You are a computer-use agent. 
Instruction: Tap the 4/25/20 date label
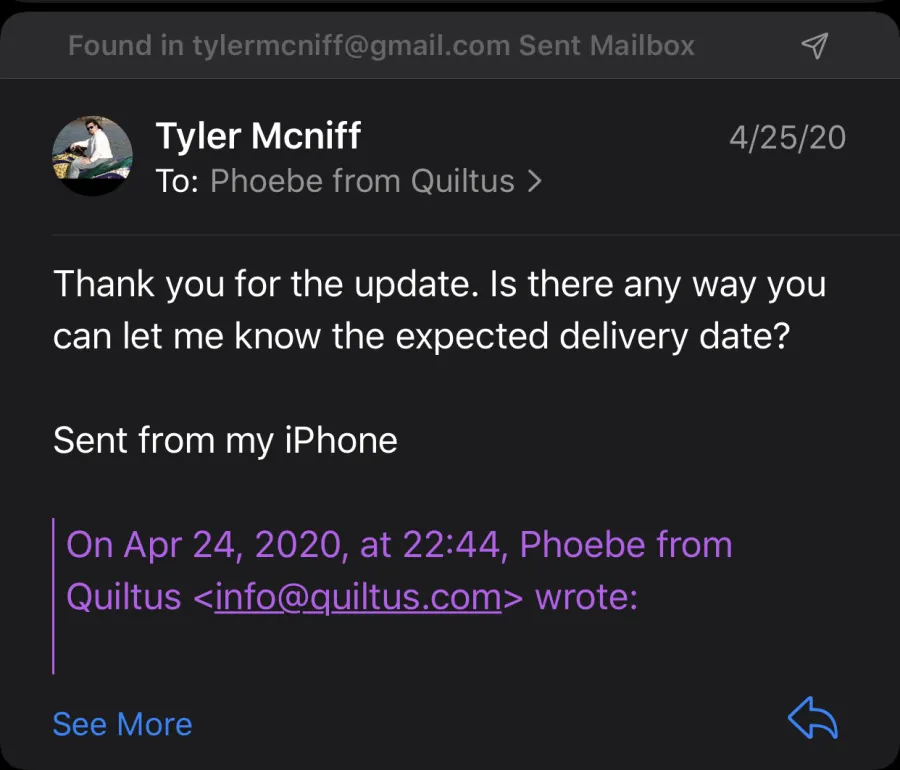(x=788, y=138)
